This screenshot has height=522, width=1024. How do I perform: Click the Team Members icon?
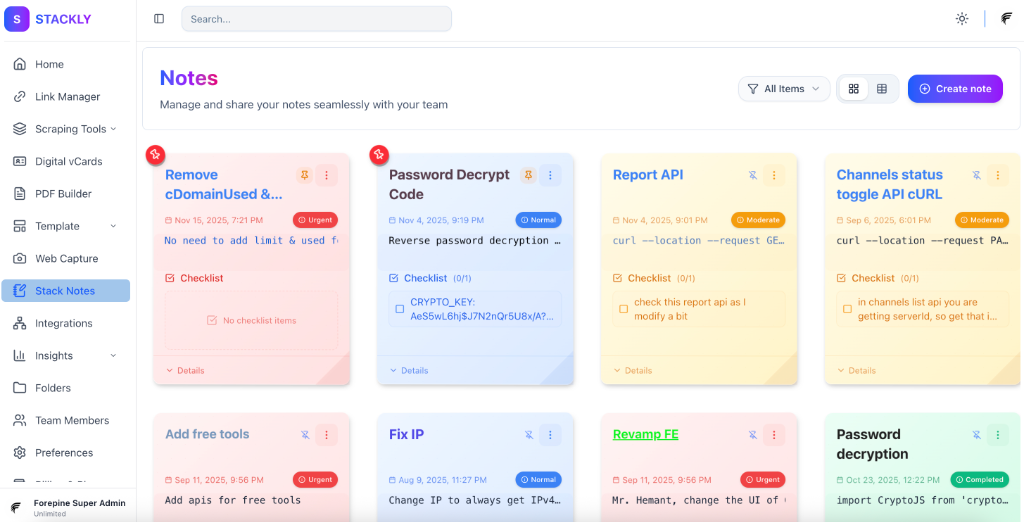point(20,420)
